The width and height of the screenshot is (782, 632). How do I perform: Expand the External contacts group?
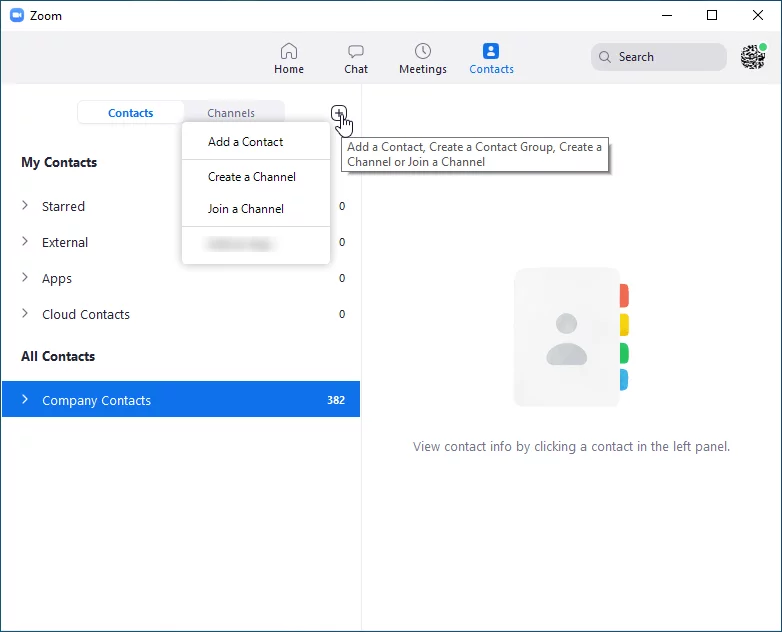[x=25, y=242]
